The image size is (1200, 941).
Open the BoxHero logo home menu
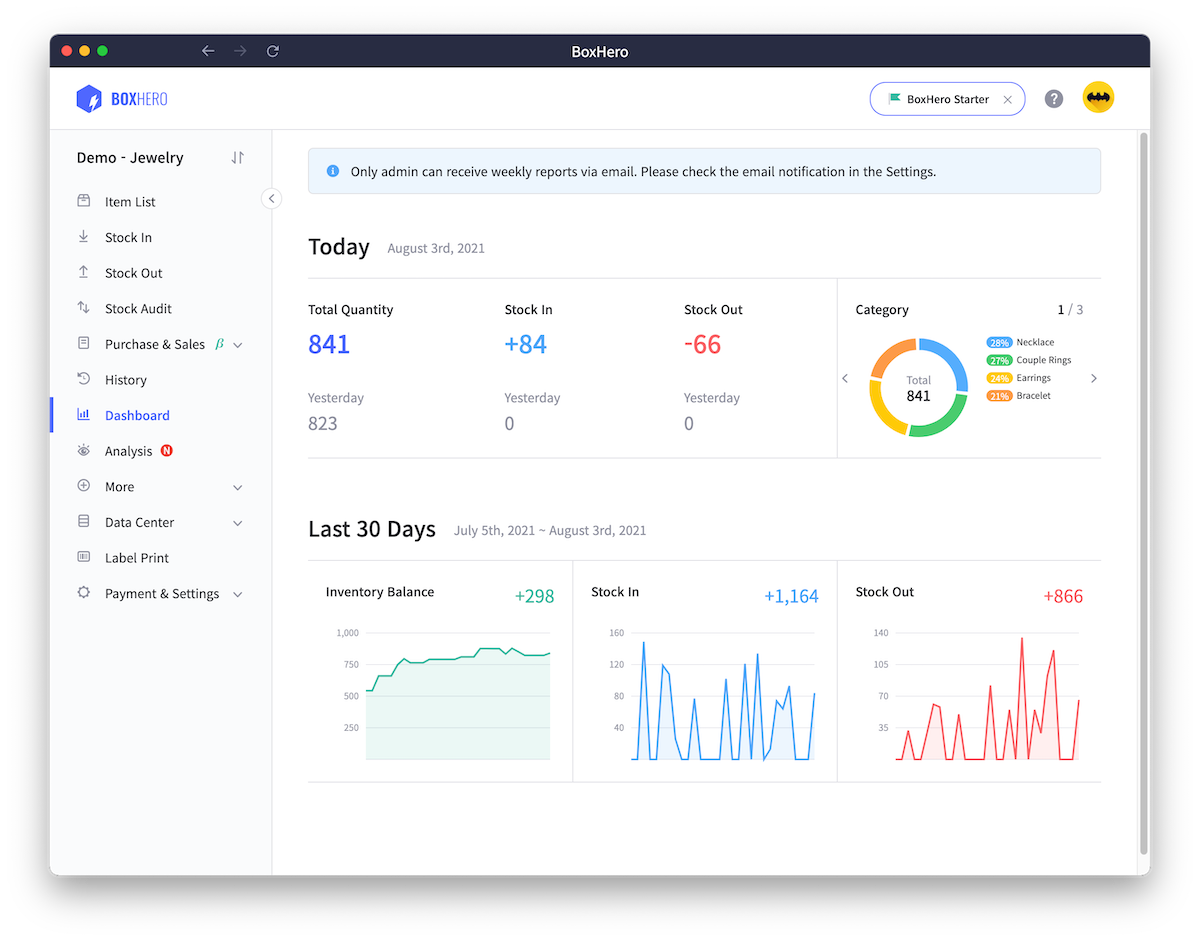[122, 97]
